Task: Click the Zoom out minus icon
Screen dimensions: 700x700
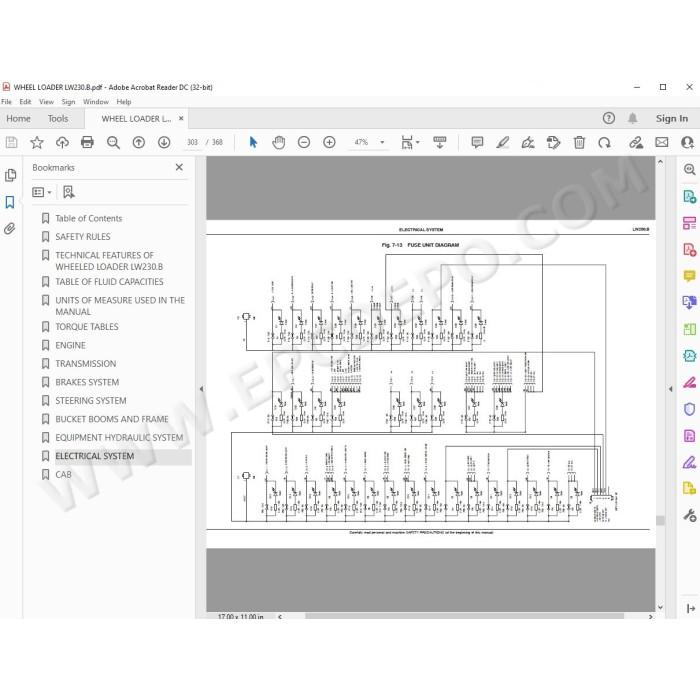Action: point(304,142)
